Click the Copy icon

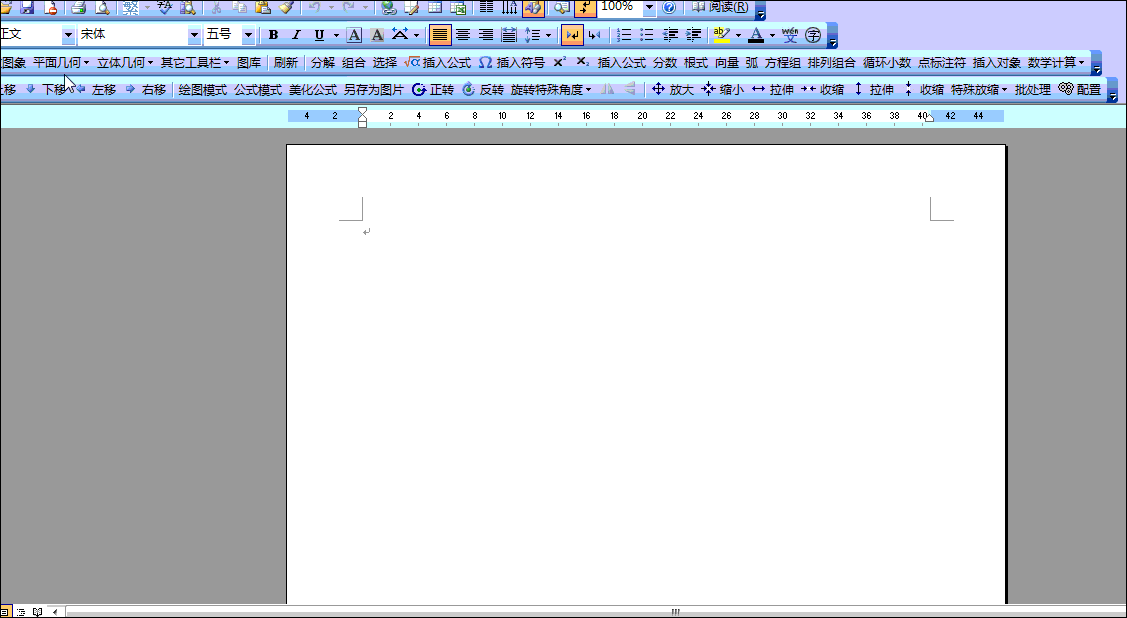click(239, 7)
